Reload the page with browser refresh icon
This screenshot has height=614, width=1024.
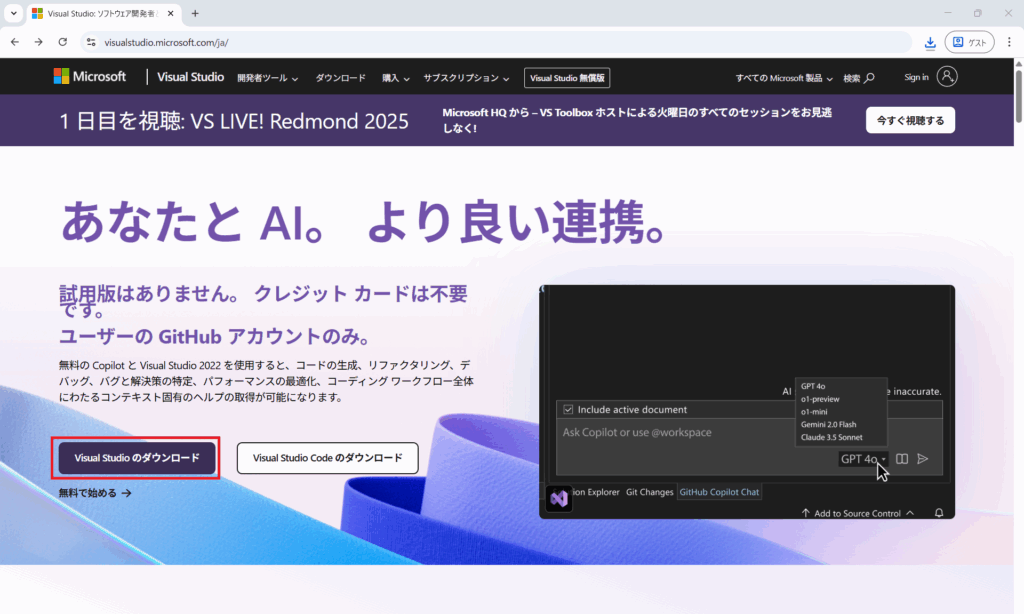coord(63,42)
